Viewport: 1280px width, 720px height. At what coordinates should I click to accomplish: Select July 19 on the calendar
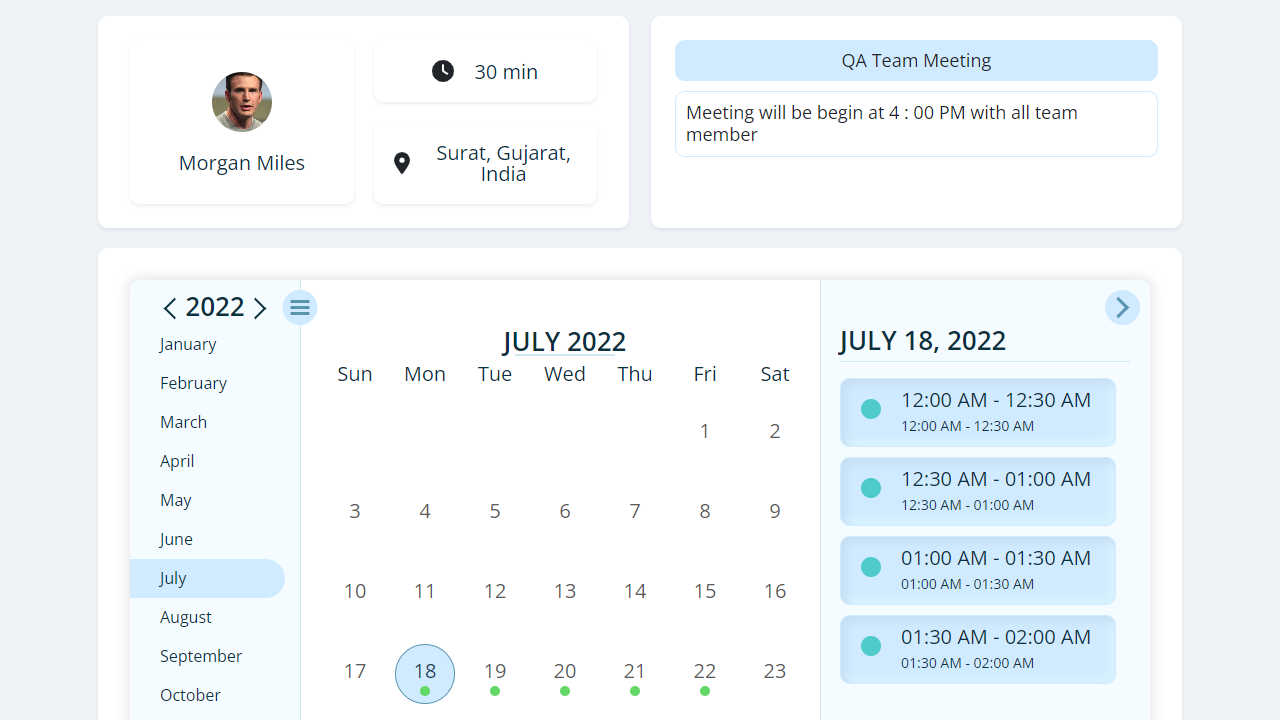click(x=495, y=672)
